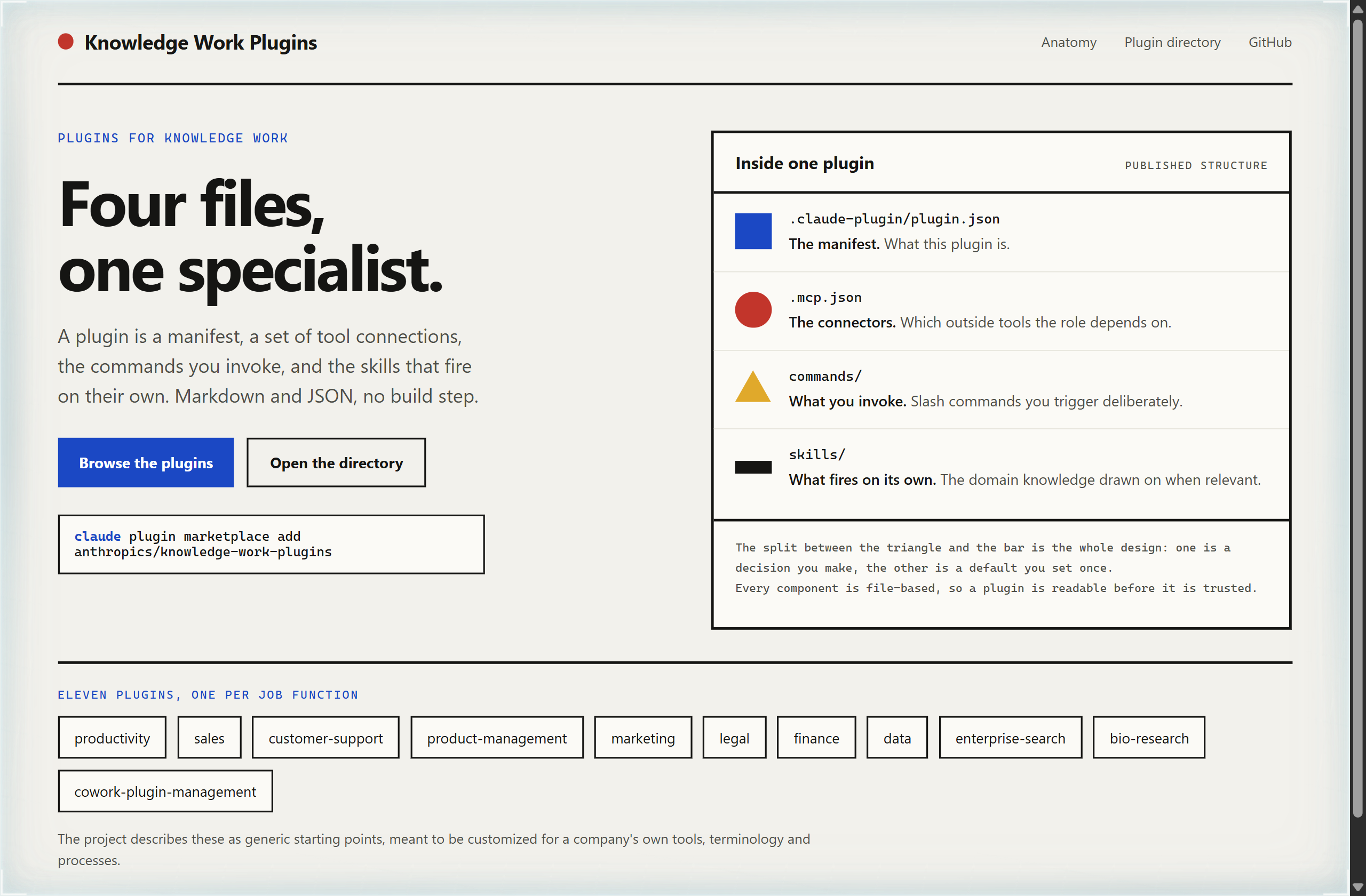Click the Browse the plugins button
This screenshot has width=1366, height=896.
click(146, 463)
